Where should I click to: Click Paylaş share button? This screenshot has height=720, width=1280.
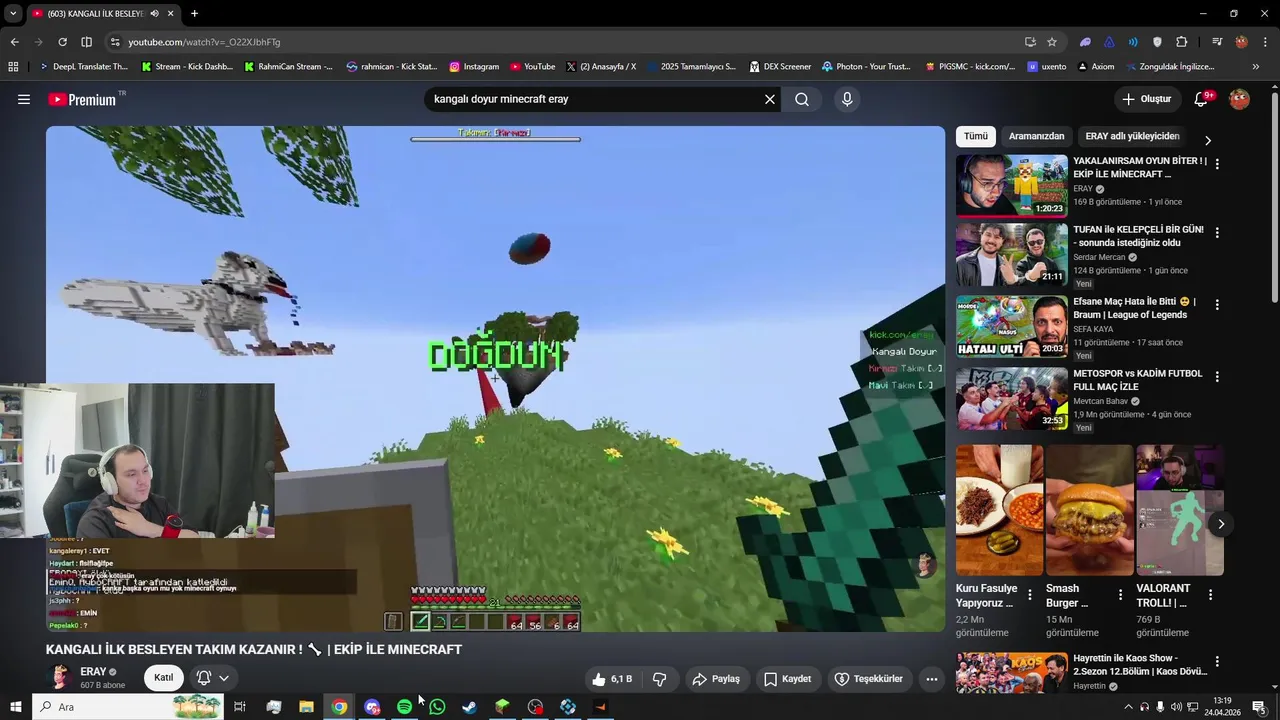pos(716,679)
